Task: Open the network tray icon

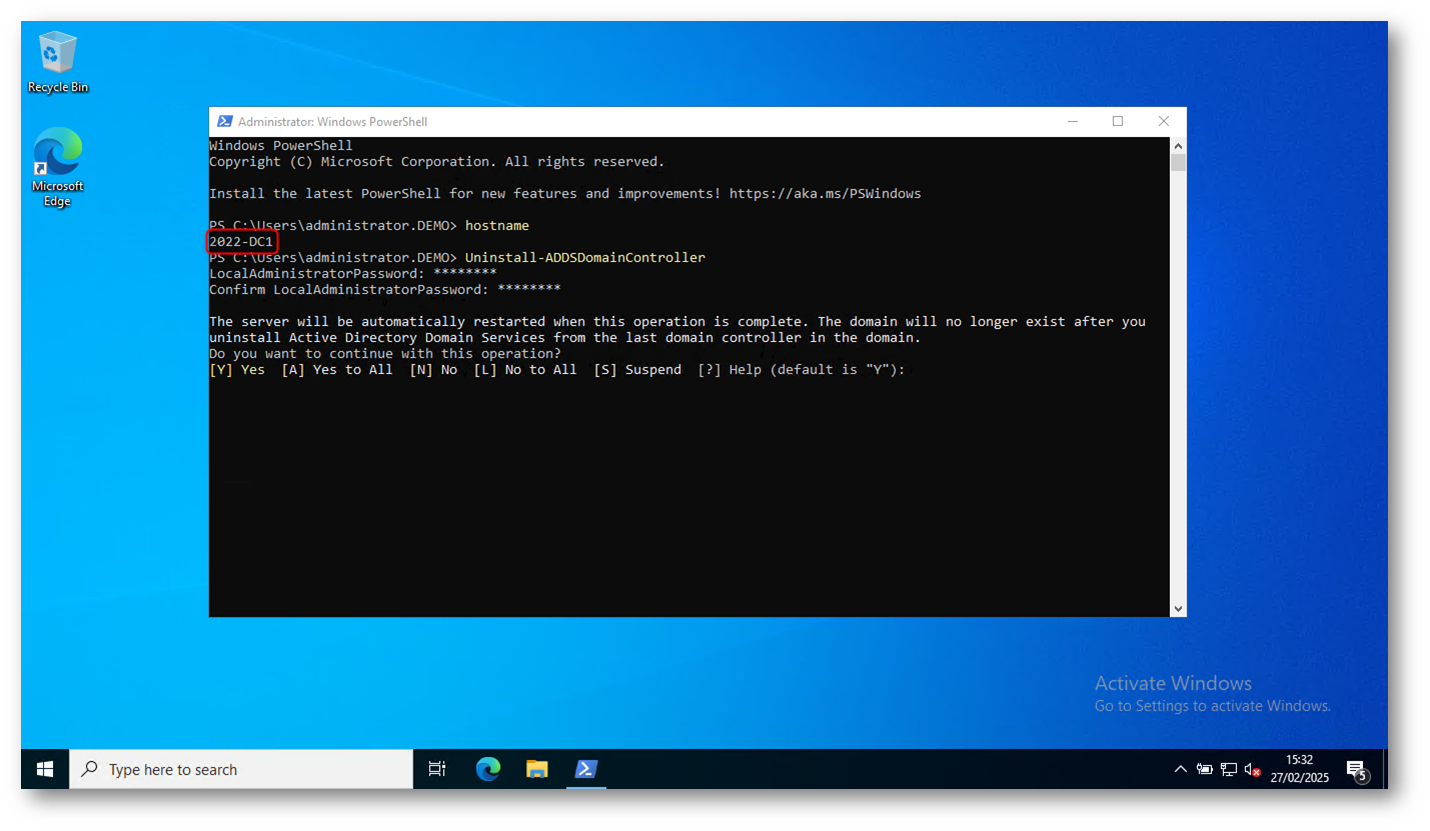Action: [x=1229, y=770]
